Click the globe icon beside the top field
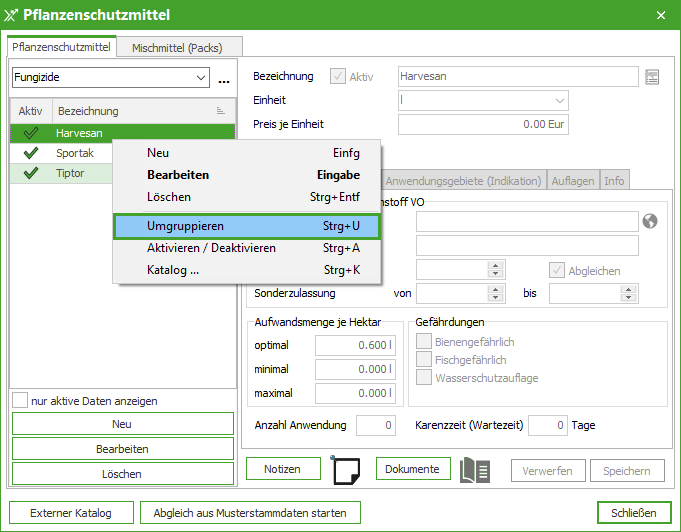The height and width of the screenshot is (532, 681). pyautogui.click(x=650, y=221)
